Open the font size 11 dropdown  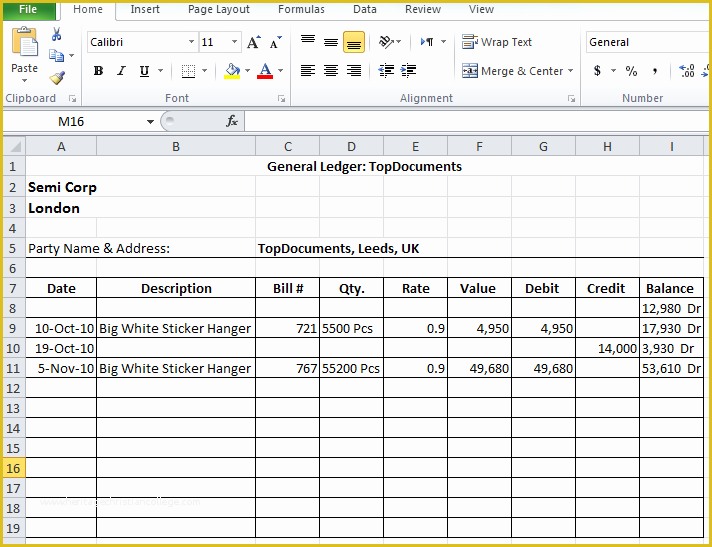tap(234, 42)
